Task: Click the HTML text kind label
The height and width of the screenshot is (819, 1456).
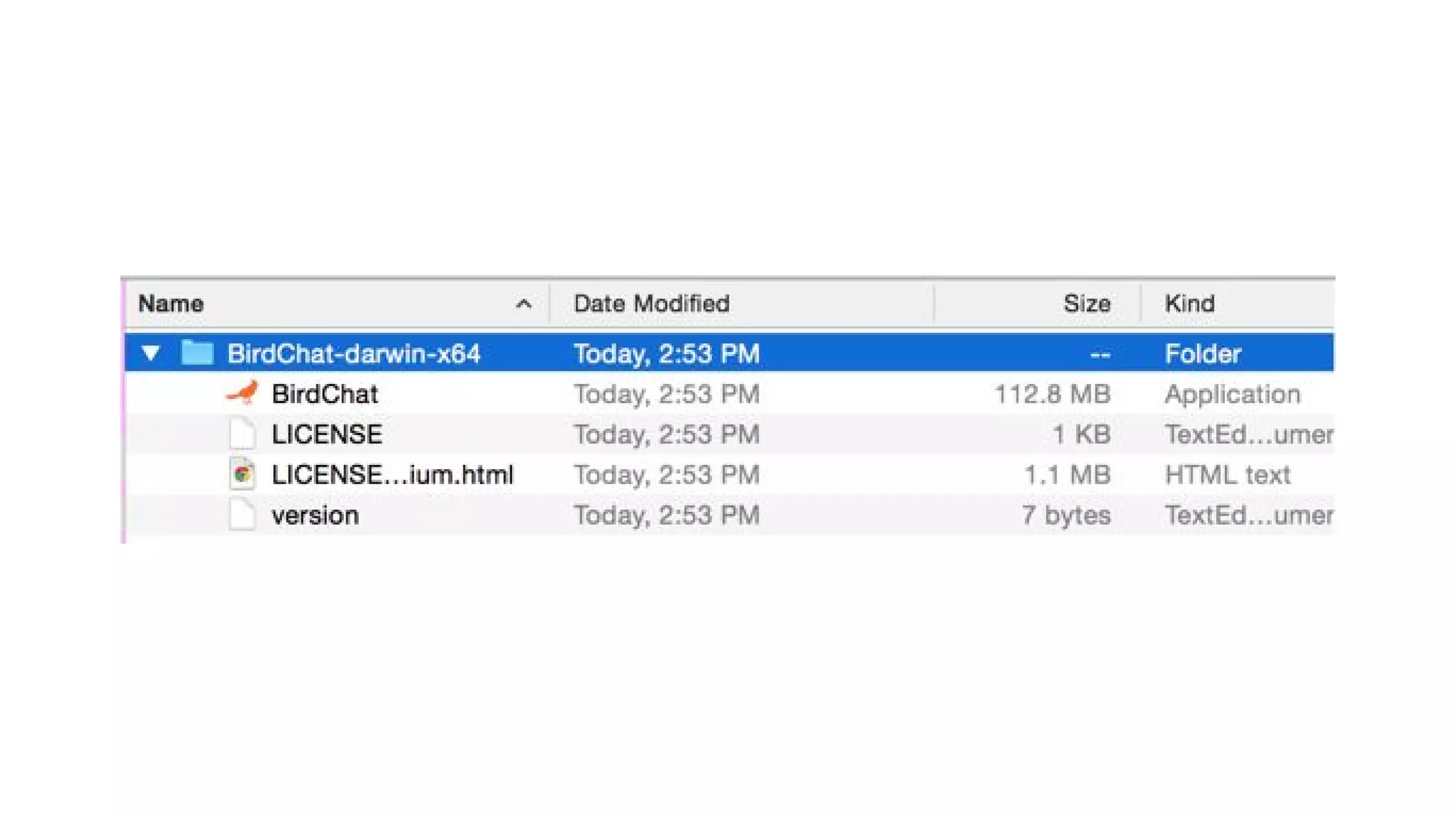Action: coord(1227,475)
